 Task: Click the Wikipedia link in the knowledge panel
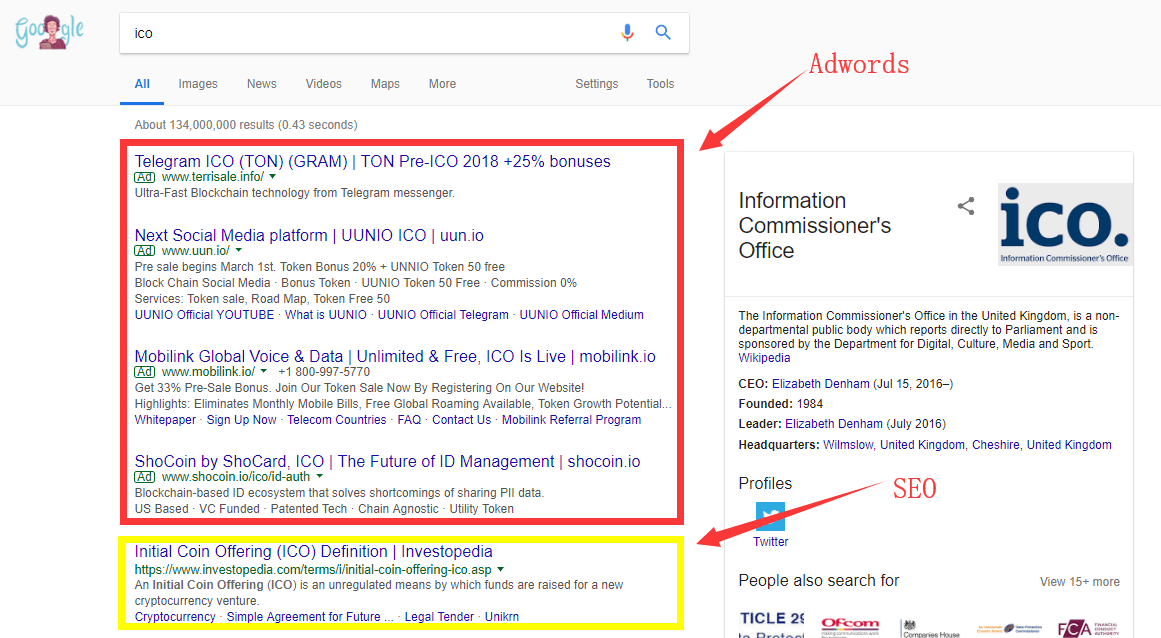click(x=764, y=357)
